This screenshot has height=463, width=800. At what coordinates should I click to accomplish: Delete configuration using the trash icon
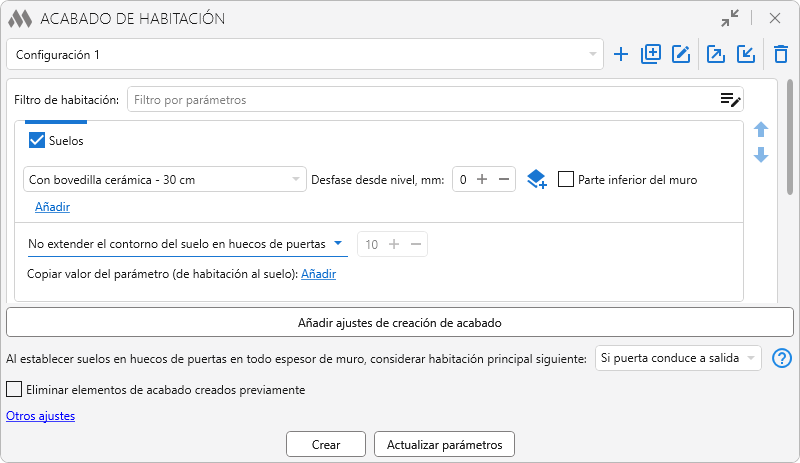pos(781,55)
